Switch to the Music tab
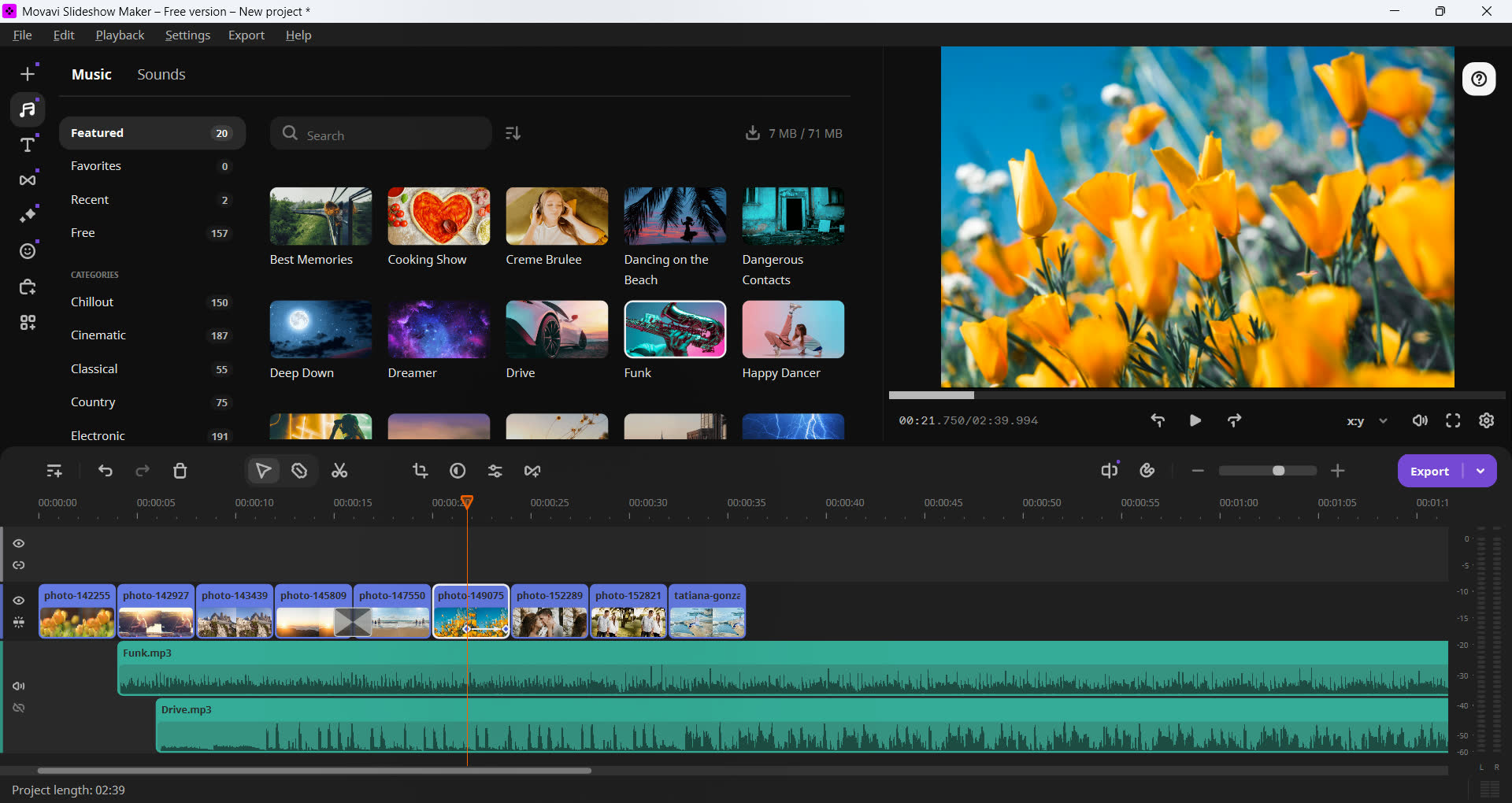1512x803 pixels. click(x=91, y=74)
